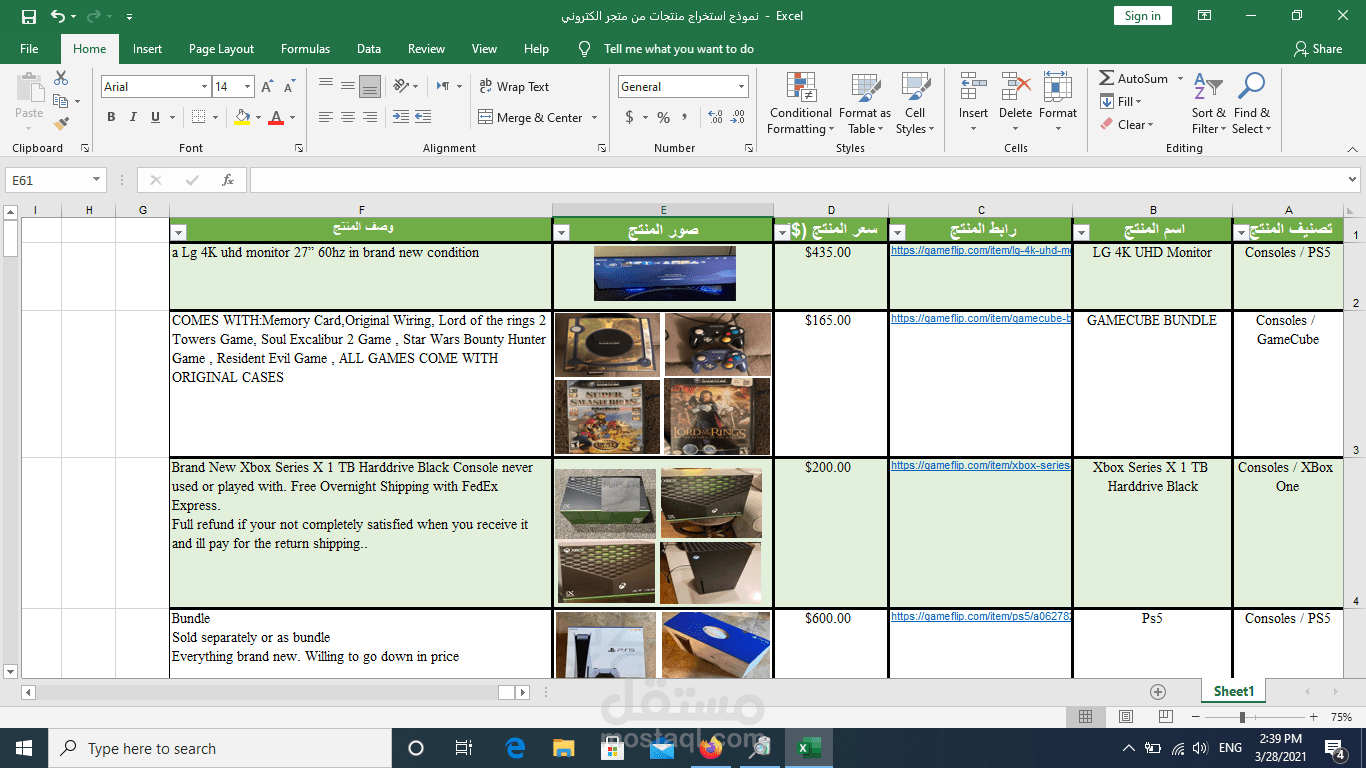
Task: Apply the red Font Color swatch
Action: coord(276,117)
